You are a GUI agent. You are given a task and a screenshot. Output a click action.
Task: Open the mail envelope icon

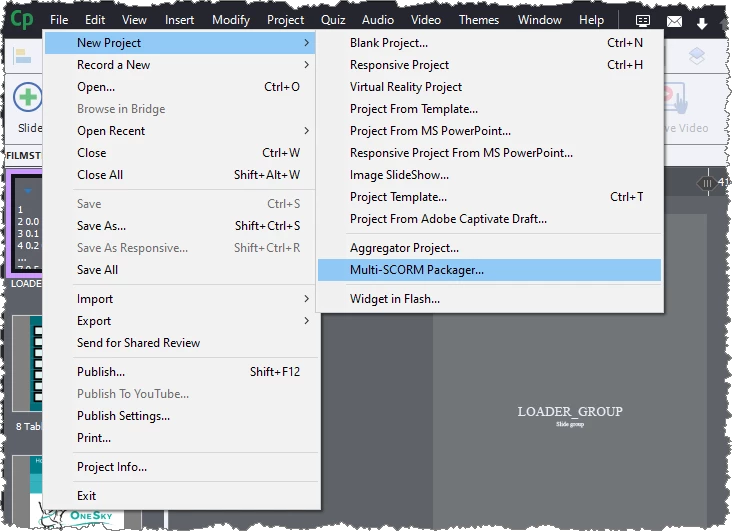674,21
